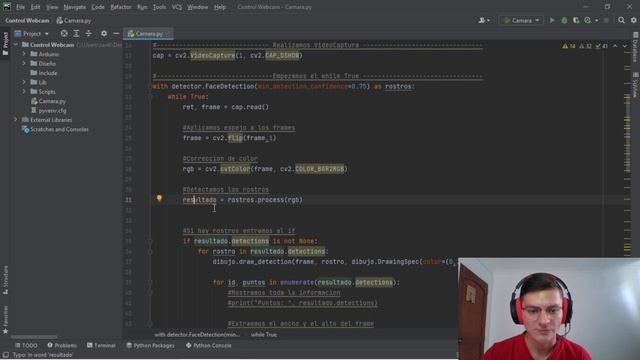Open the profiler run icon
Image resolution: width=640 pixels, height=360 pixels.
[x=588, y=20]
